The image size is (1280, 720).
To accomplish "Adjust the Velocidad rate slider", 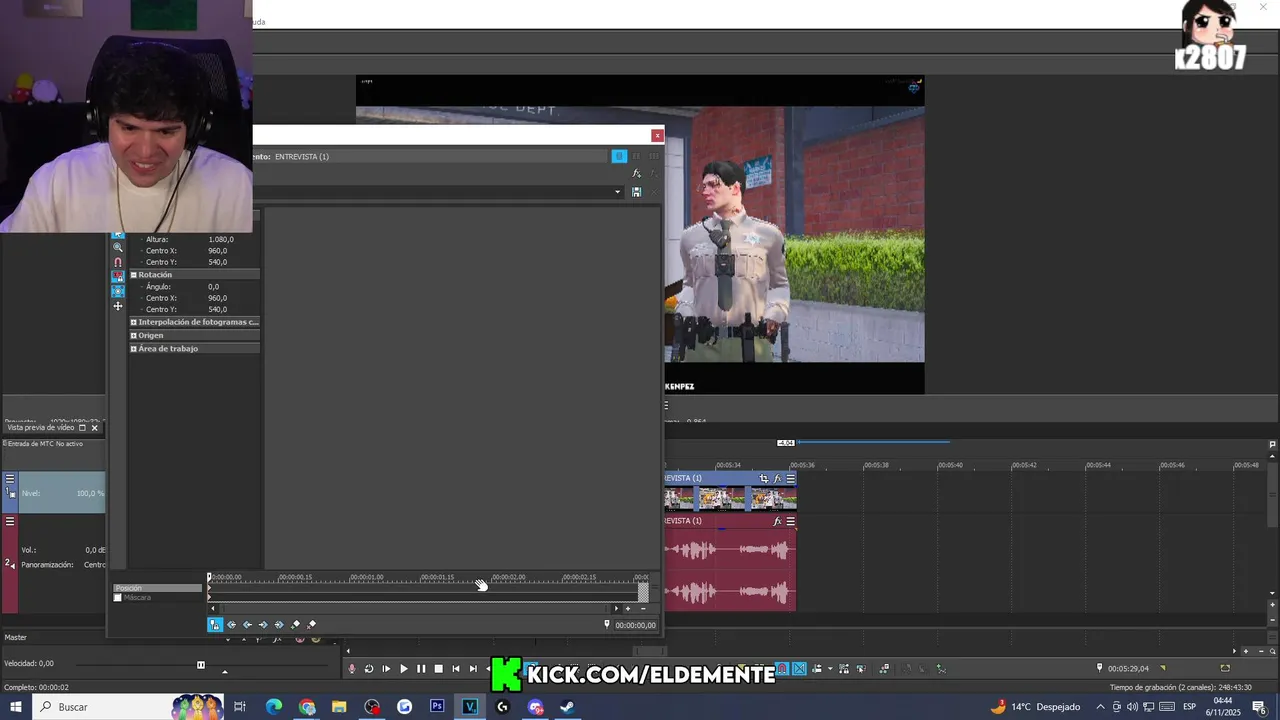I will pyautogui.click(x=201, y=665).
